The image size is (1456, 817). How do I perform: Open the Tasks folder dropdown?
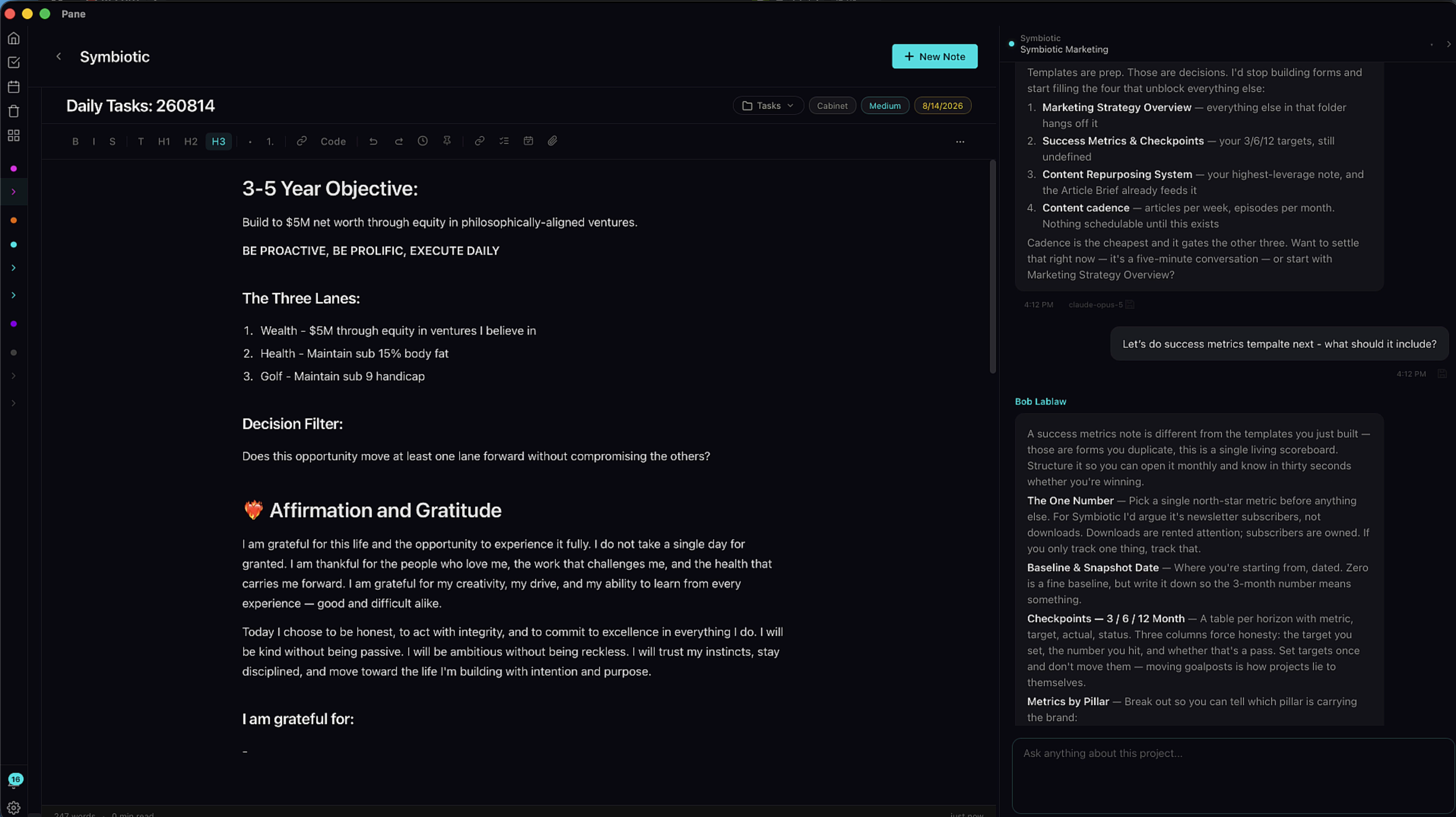click(x=768, y=106)
